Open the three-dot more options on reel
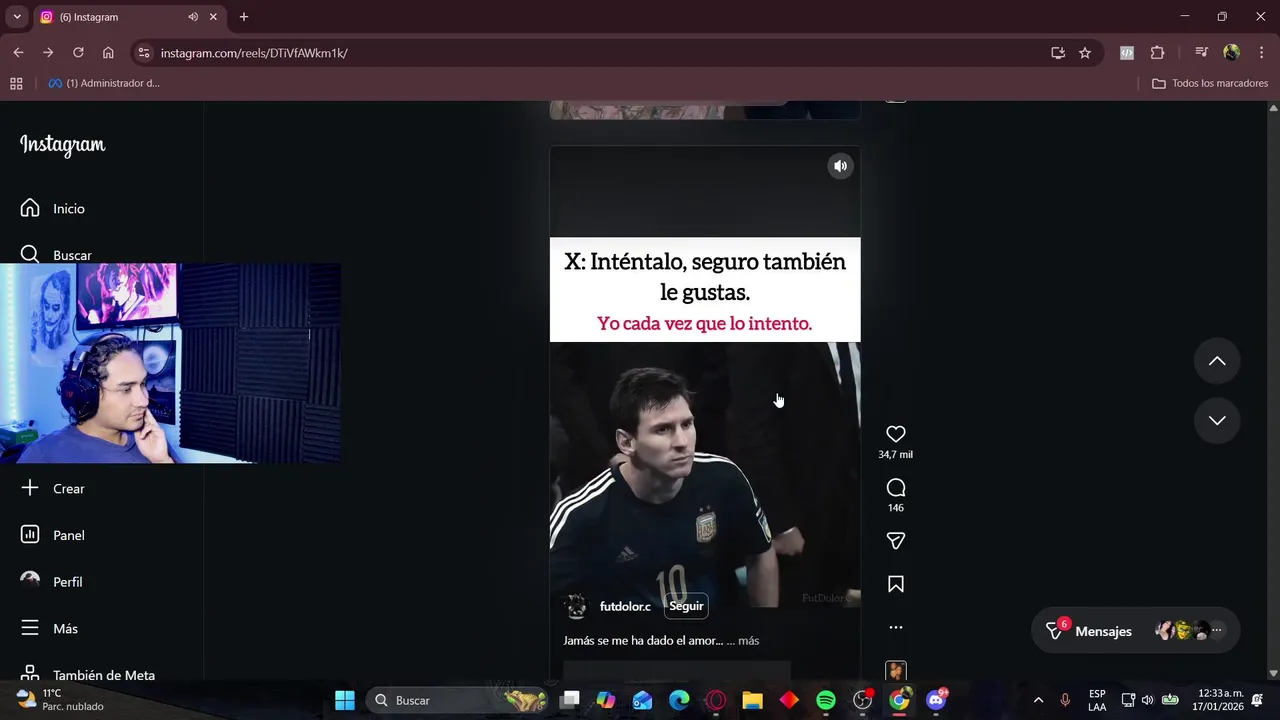Viewport: 1280px width, 720px height. point(896,628)
